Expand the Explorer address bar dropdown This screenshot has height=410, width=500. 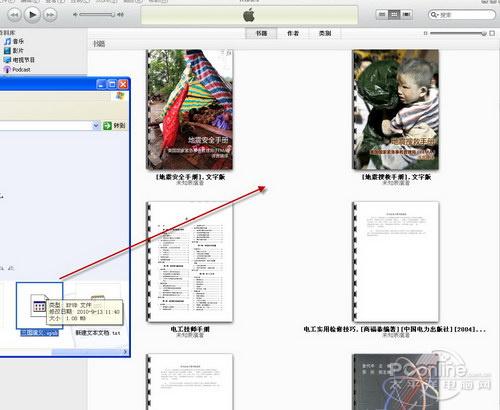point(96,125)
